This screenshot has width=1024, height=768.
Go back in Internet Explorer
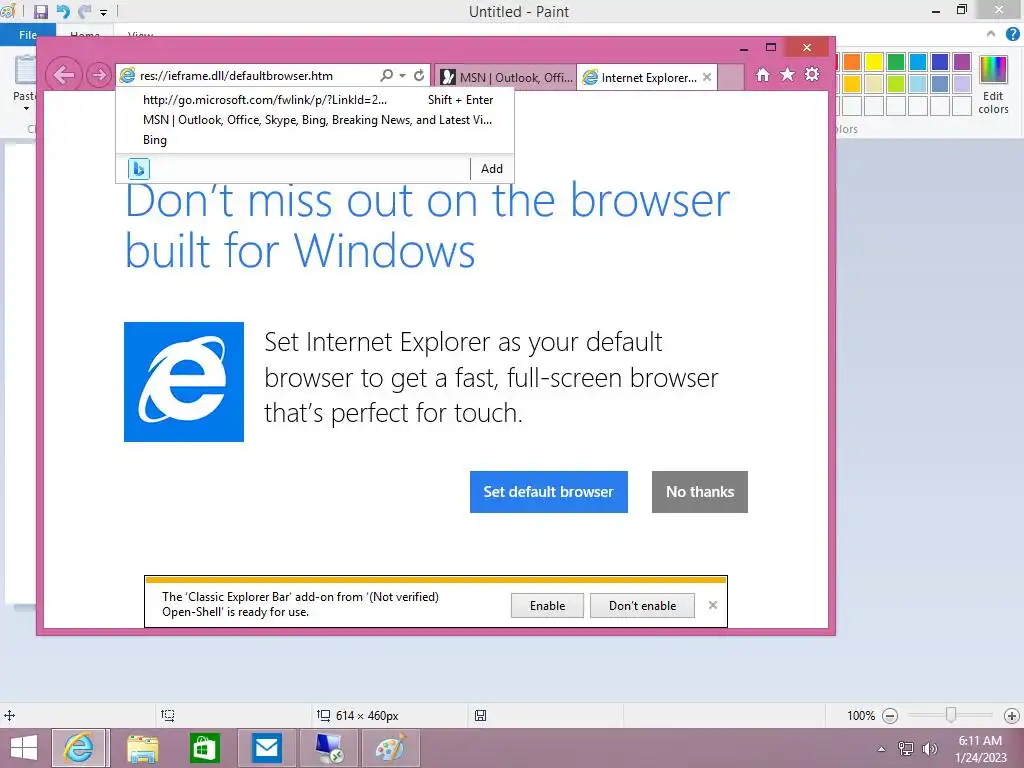coord(63,75)
